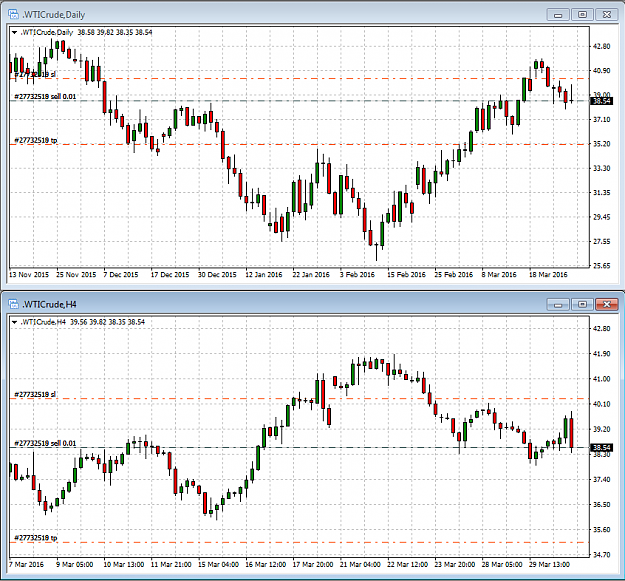Select the stop loss label in Daily chart
625x581 pixels.
(35, 75)
